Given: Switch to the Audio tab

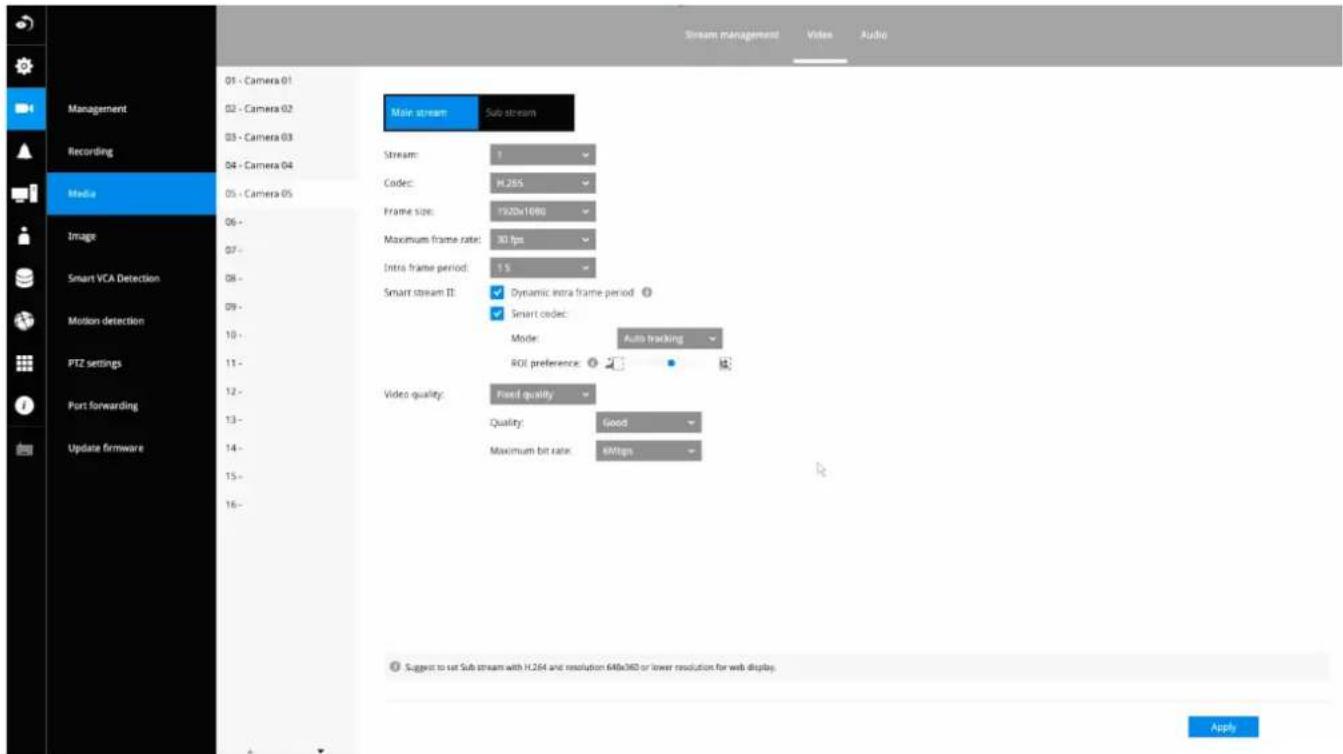Looking at the screenshot, I should click(x=874, y=35).
